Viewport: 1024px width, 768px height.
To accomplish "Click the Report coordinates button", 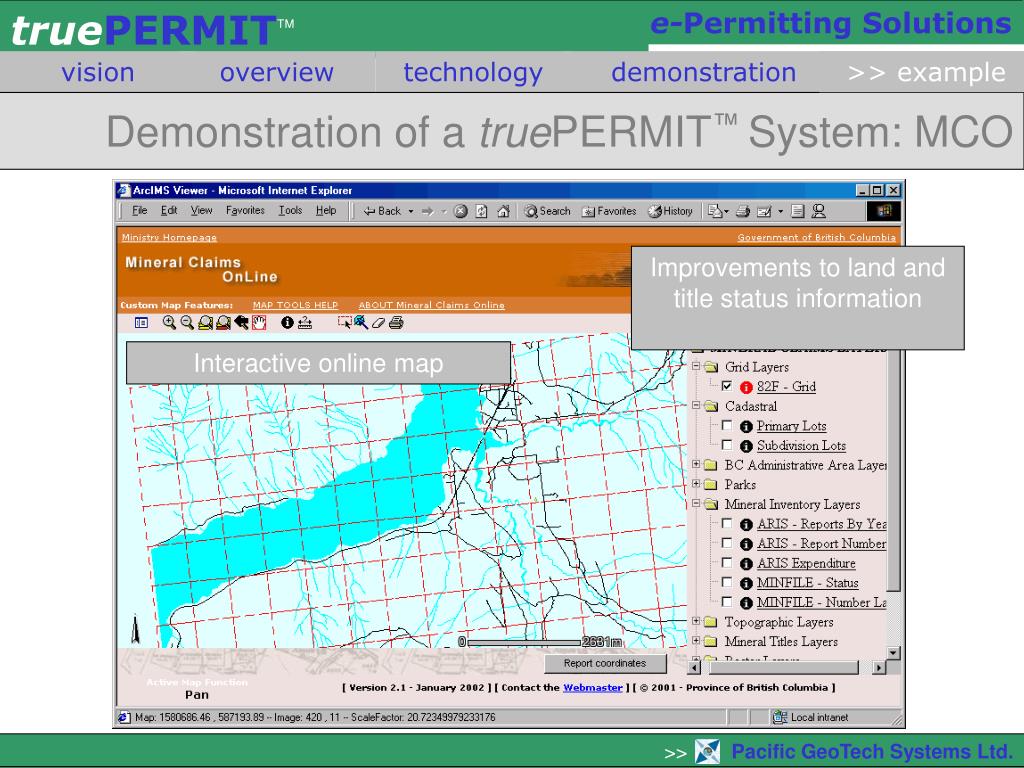I will (x=605, y=664).
